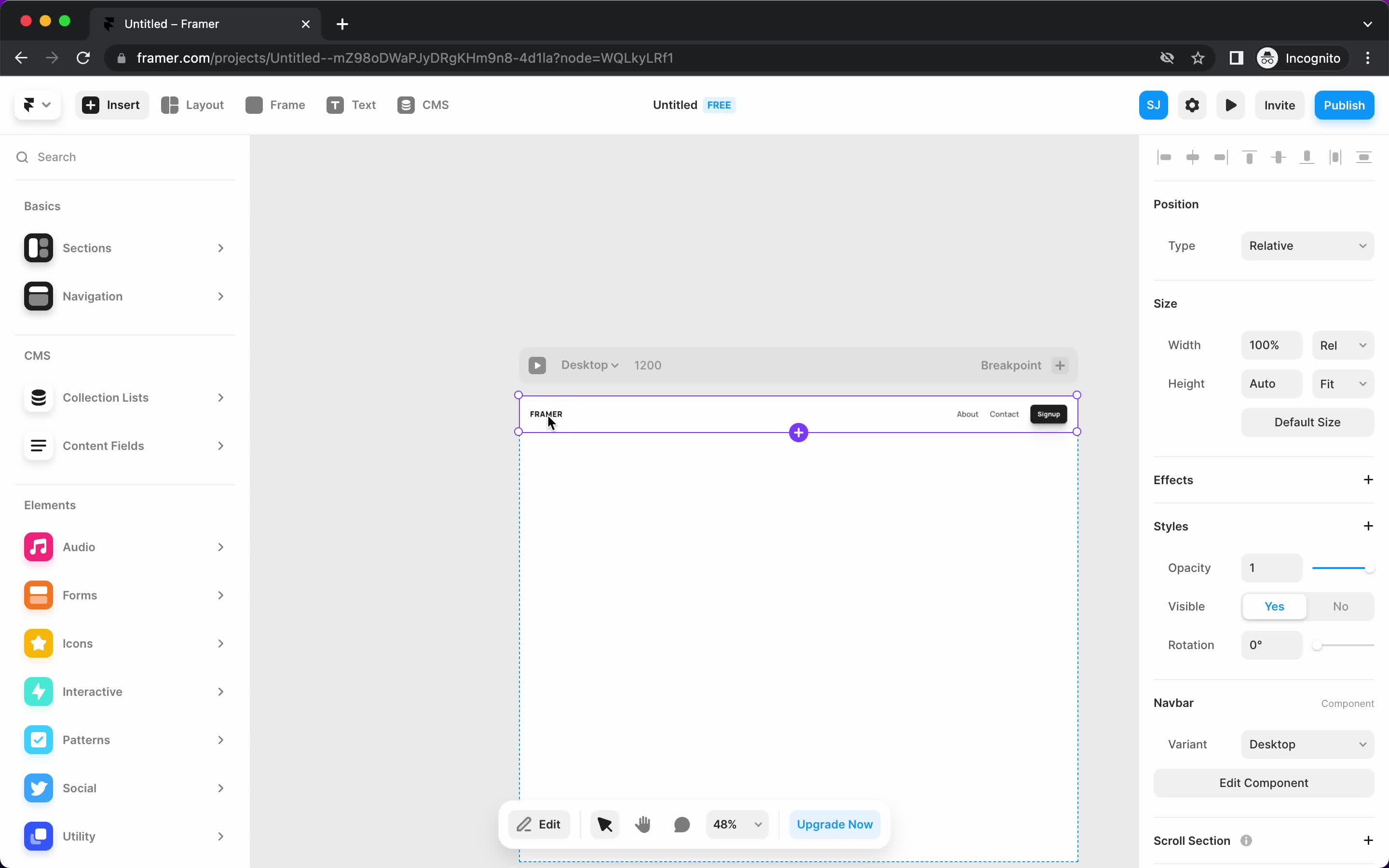
Task: Toggle Visible to No
Action: click(x=1340, y=606)
